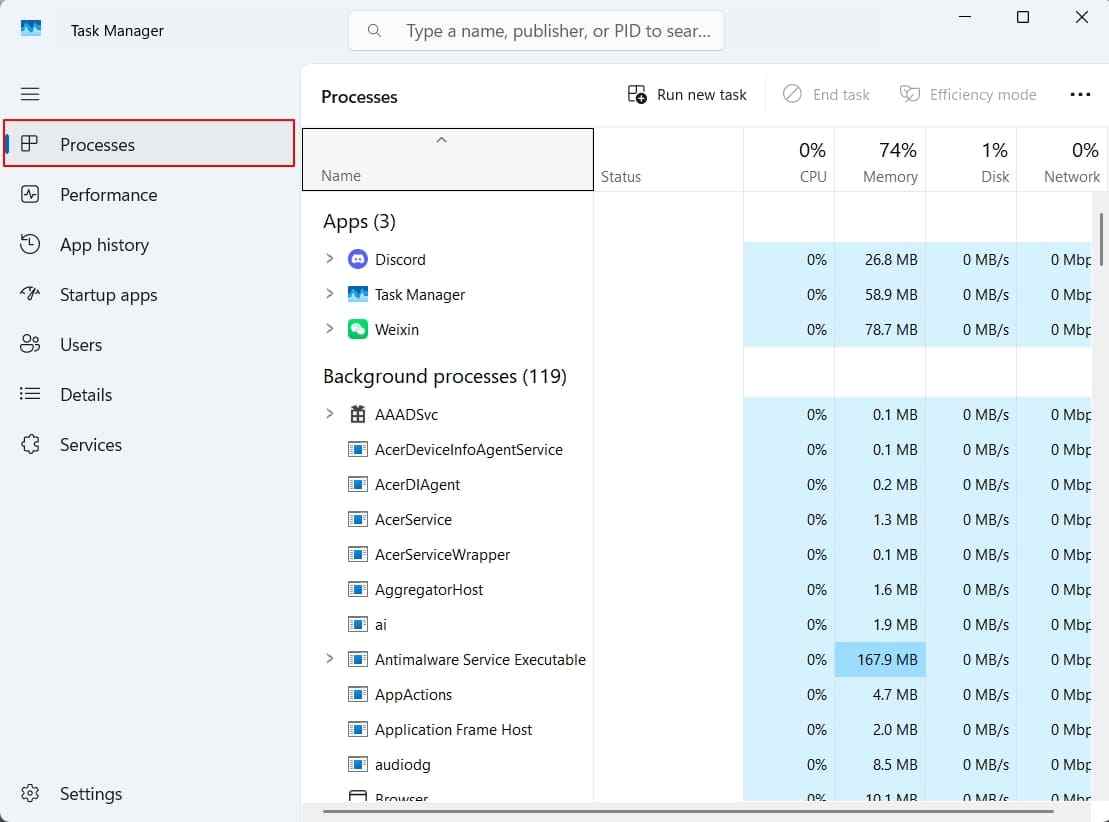Viewport: 1109px width, 822px height.
Task: Click the Application Frame Host icon
Action: pos(358,729)
